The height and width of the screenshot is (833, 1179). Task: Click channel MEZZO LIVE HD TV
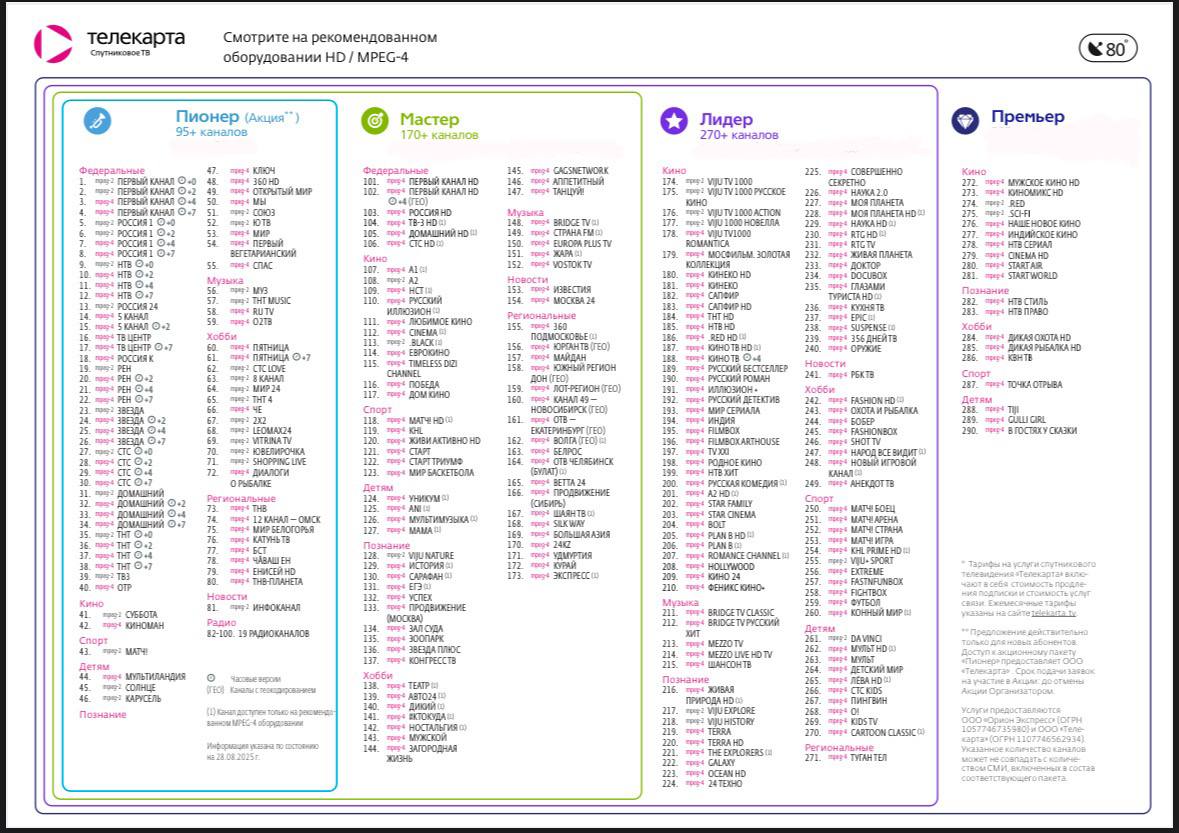pos(740,655)
